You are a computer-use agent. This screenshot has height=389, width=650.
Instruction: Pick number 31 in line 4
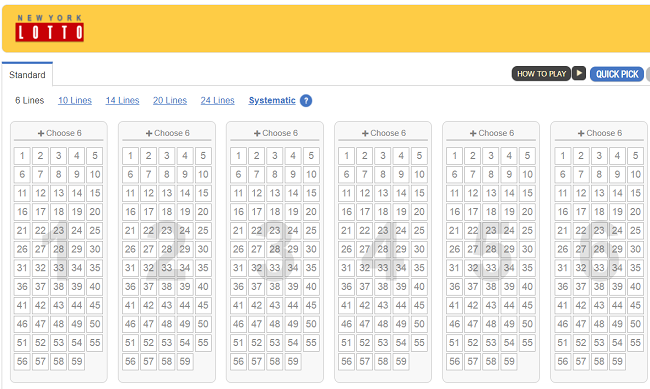point(346,267)
